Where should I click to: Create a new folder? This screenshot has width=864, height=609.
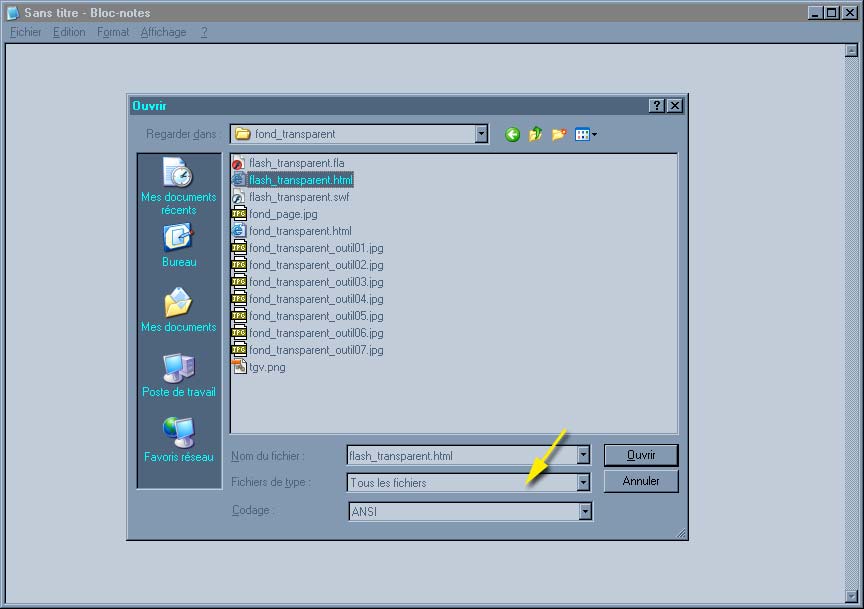(x=559, y=134)
